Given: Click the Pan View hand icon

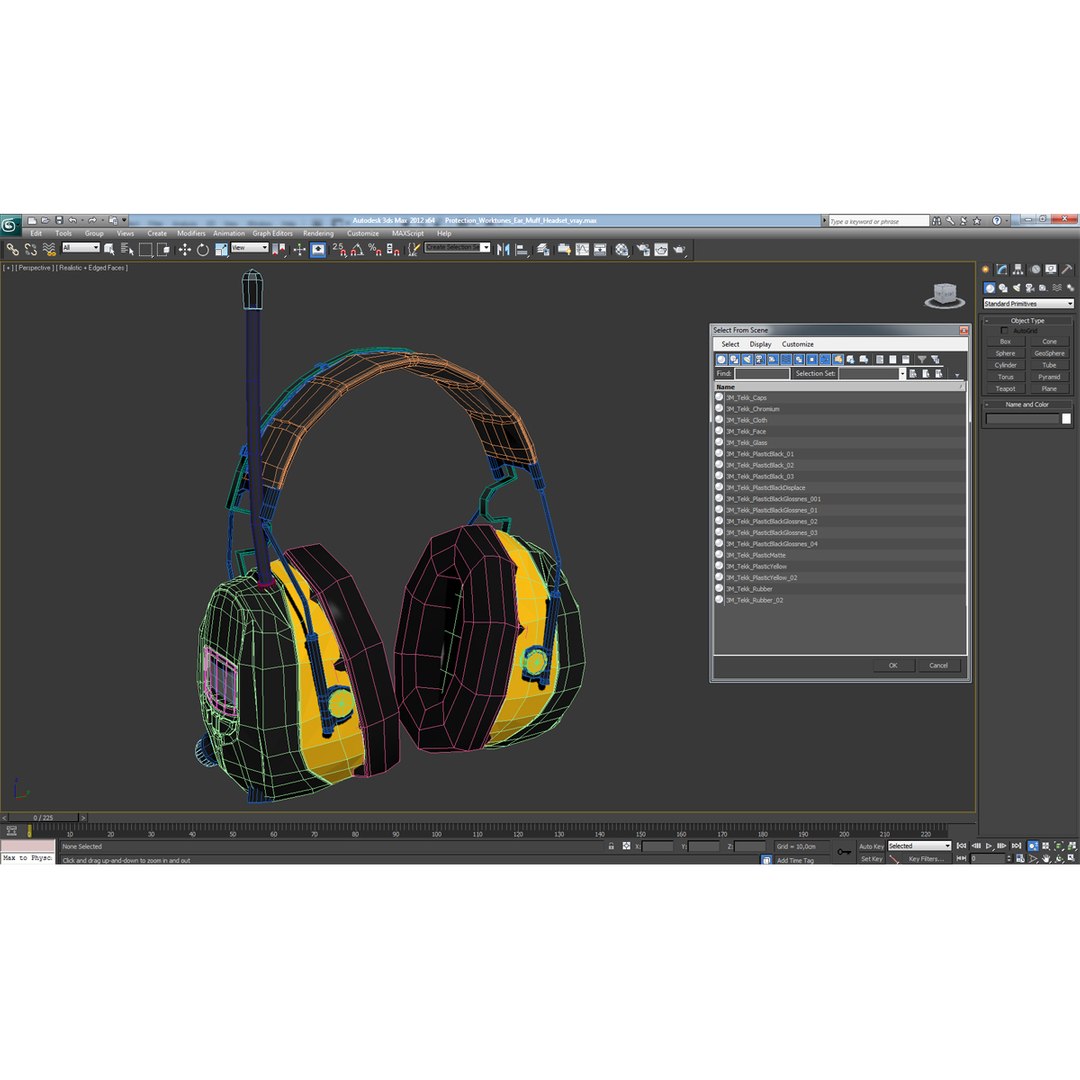Looking at the screenshot, I should coord(1046,858).
